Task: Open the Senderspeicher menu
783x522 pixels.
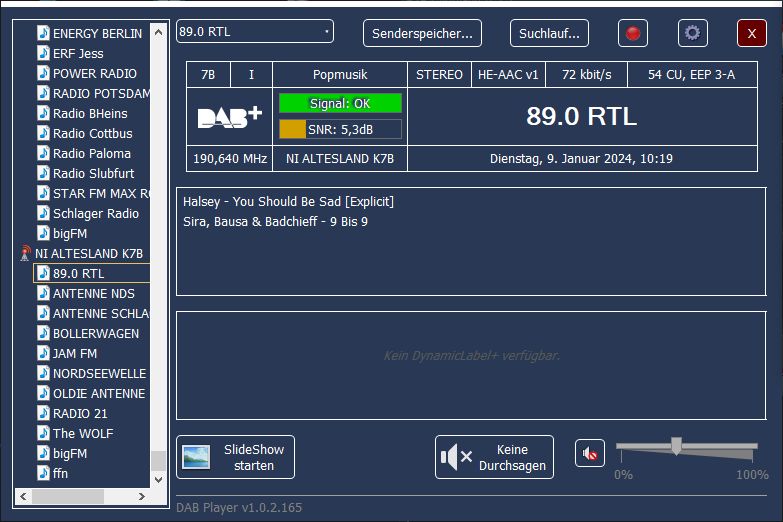Action: click(x=422, y=33)
